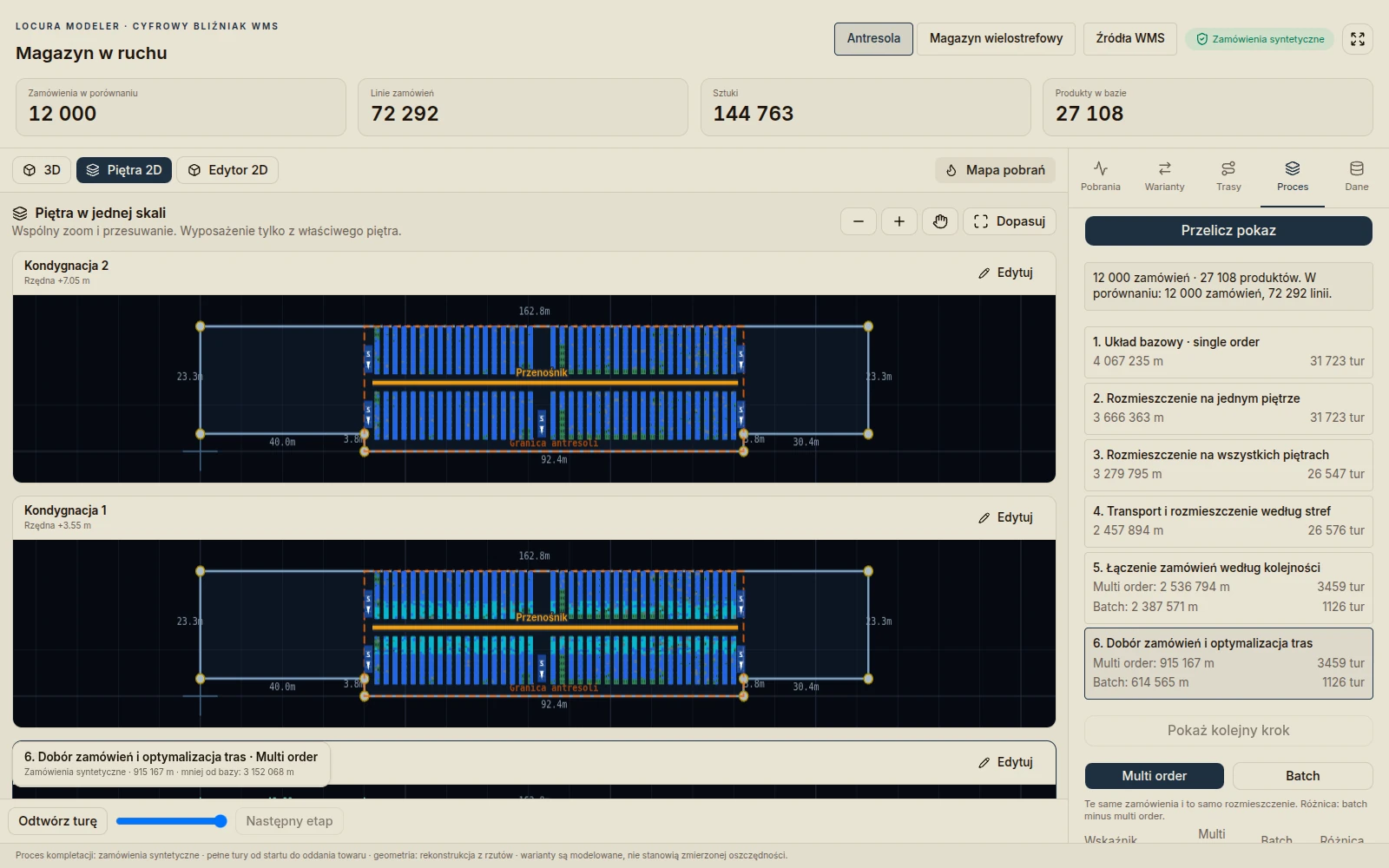Click Następny etap button
Screen dimensions: 1389x868
(289, 821)
